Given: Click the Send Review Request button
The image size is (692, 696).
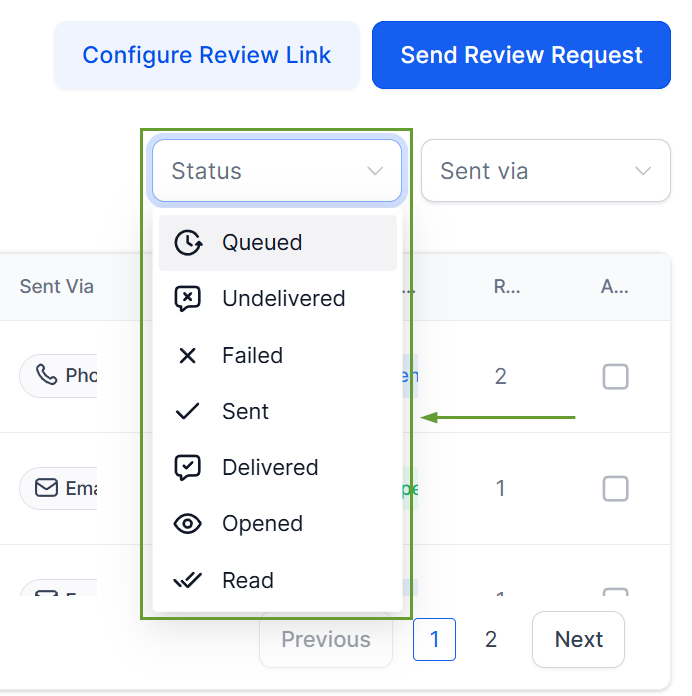Looking at the screenshot, I should coord(521,55).
